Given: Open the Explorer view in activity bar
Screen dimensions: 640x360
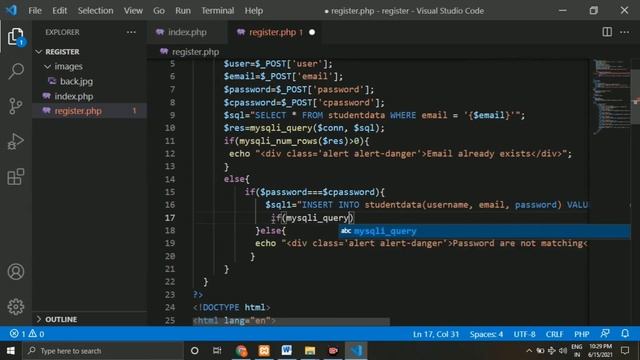Looking at the screenshot, I should click(x=16, y=37).
